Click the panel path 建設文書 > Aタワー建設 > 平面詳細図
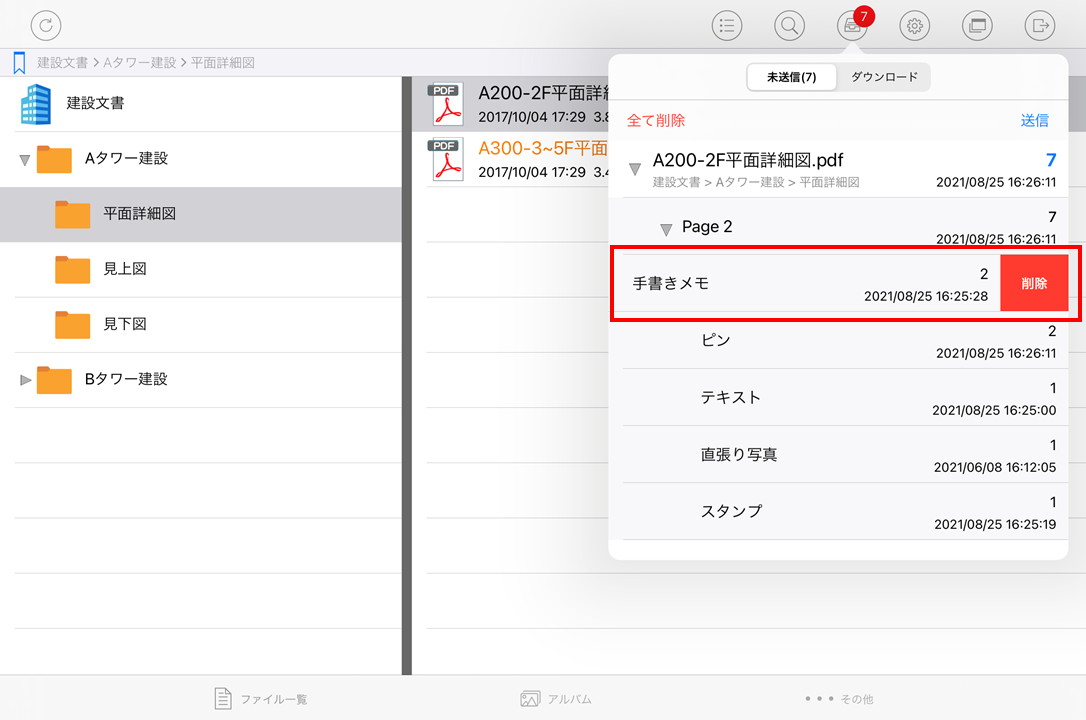This screenshot has height=720, width=1086. 756,182
